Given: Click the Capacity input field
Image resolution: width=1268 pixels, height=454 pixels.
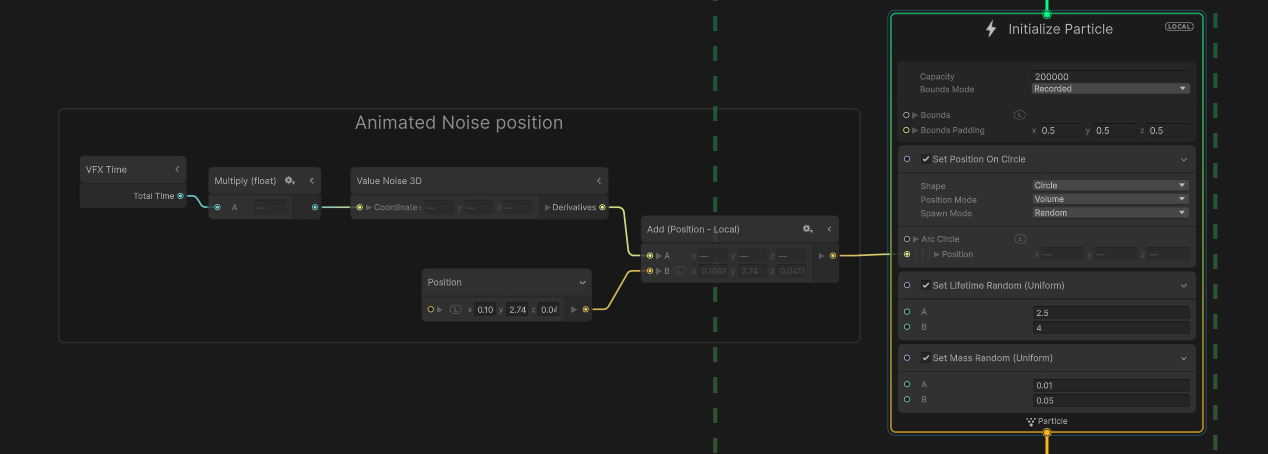Looking at the screenshot, I should point(1110,76).
